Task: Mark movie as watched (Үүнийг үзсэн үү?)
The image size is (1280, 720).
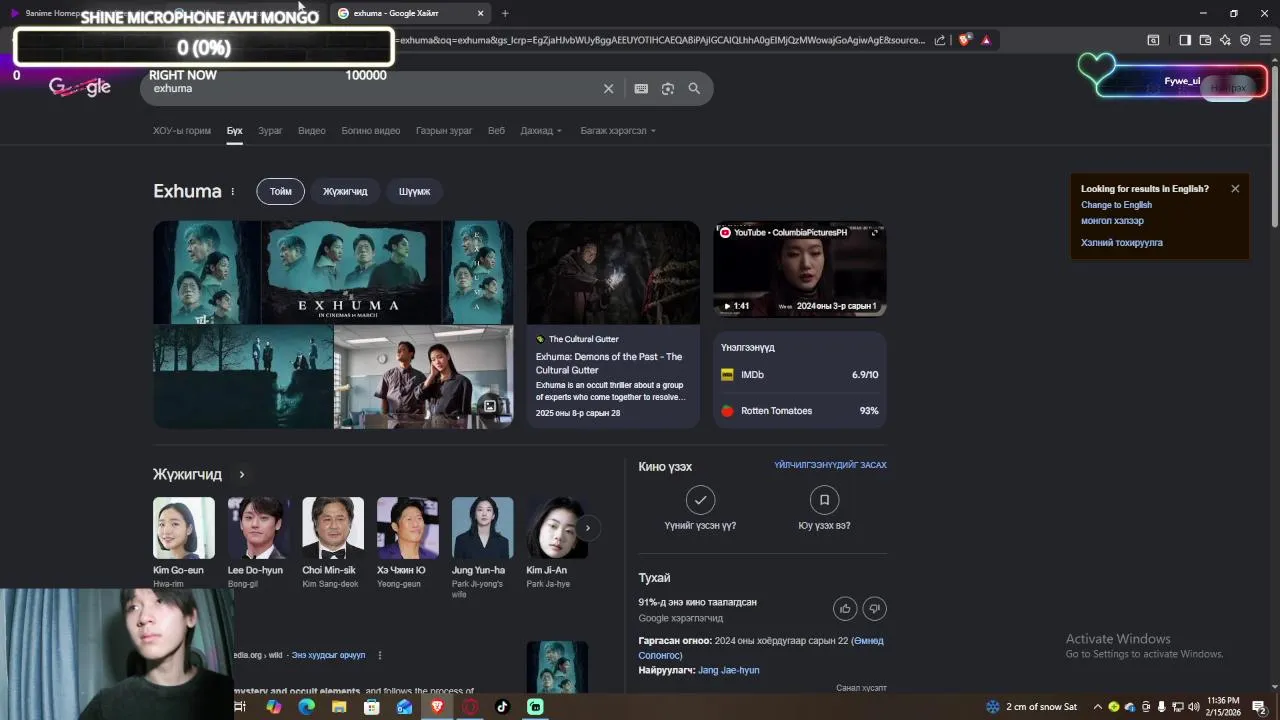Action: [700, 500]
